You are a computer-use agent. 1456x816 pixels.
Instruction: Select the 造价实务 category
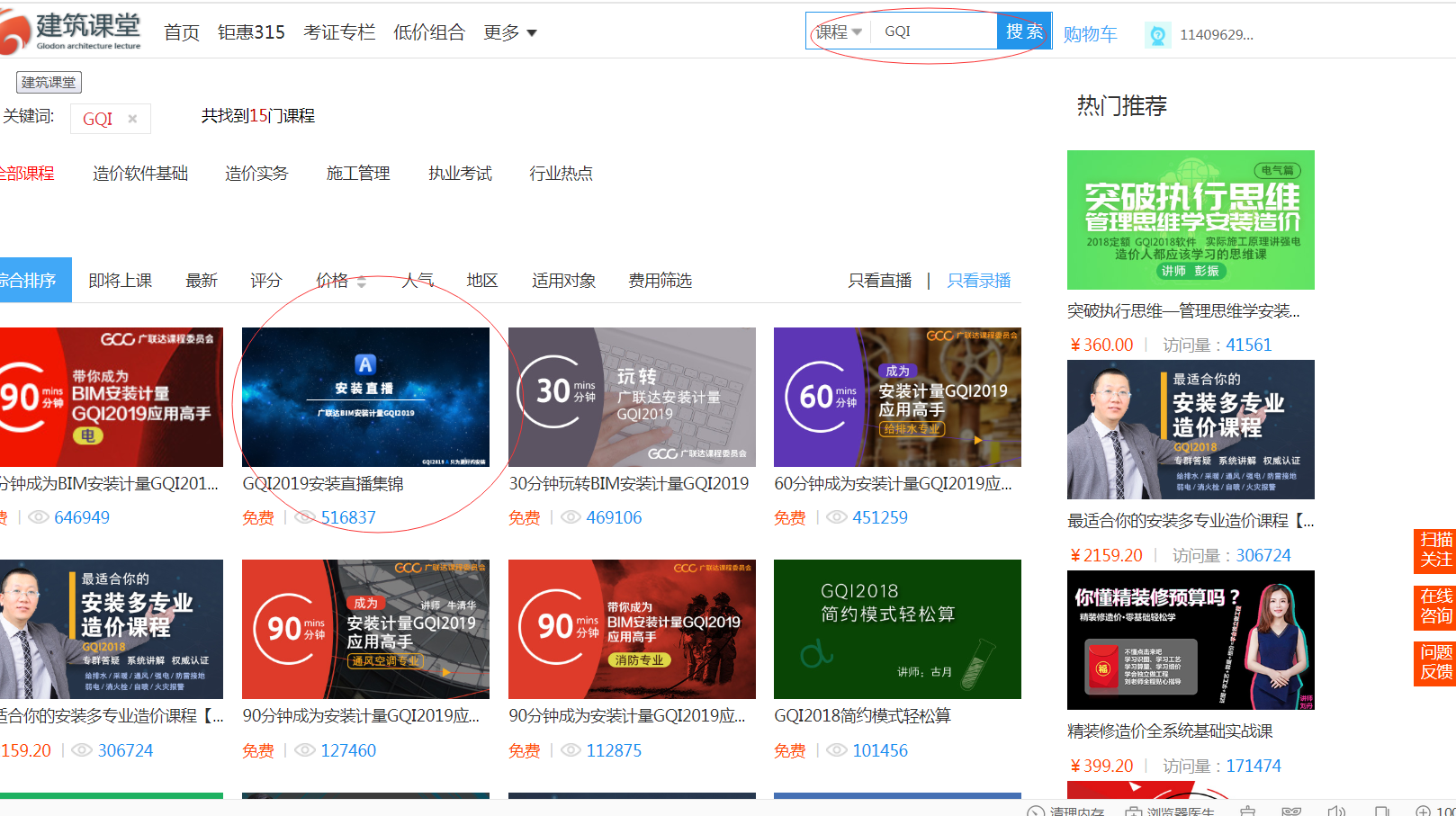pos(256,174)
